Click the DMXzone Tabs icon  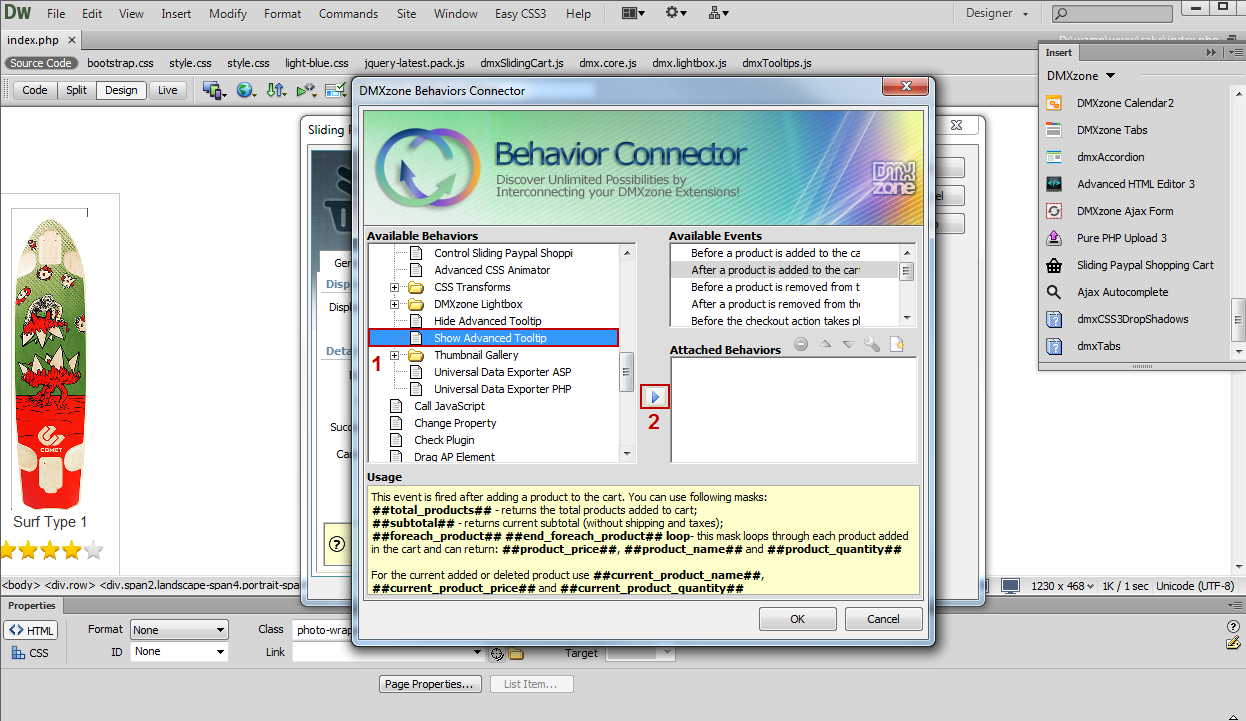point(1053,130)
